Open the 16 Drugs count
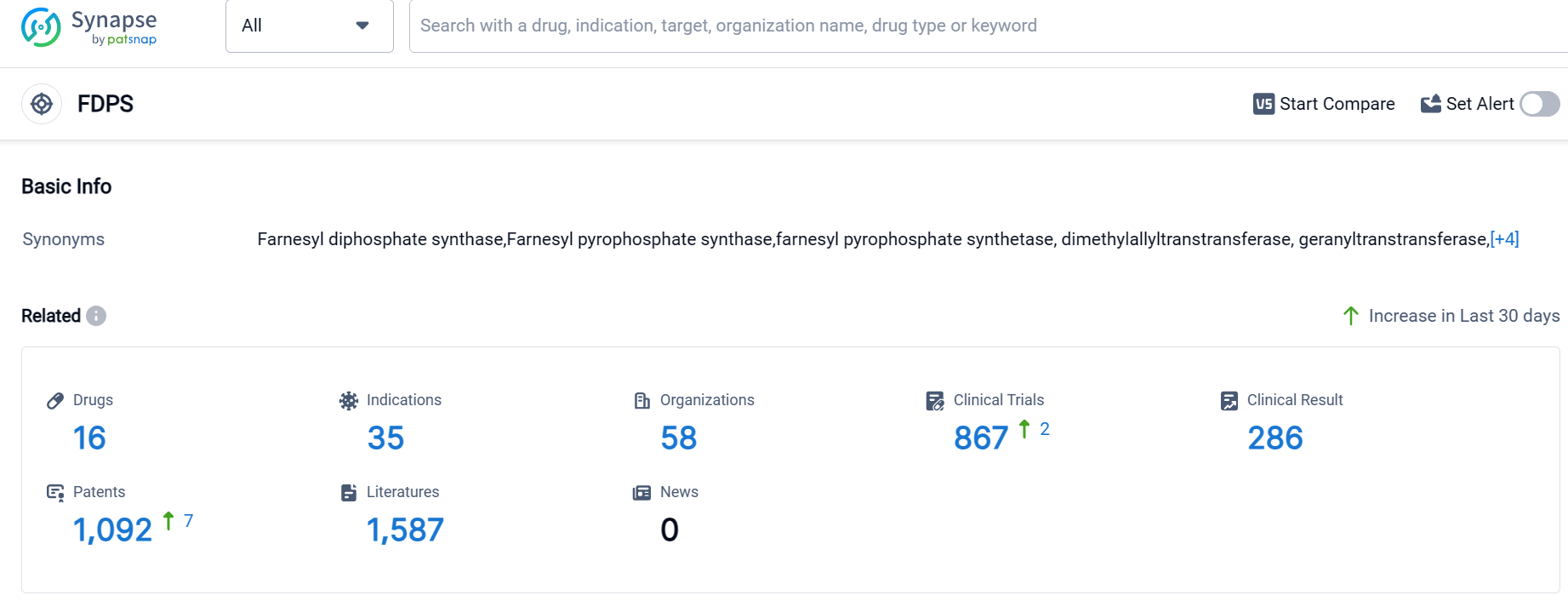 (x=89, y=438)
